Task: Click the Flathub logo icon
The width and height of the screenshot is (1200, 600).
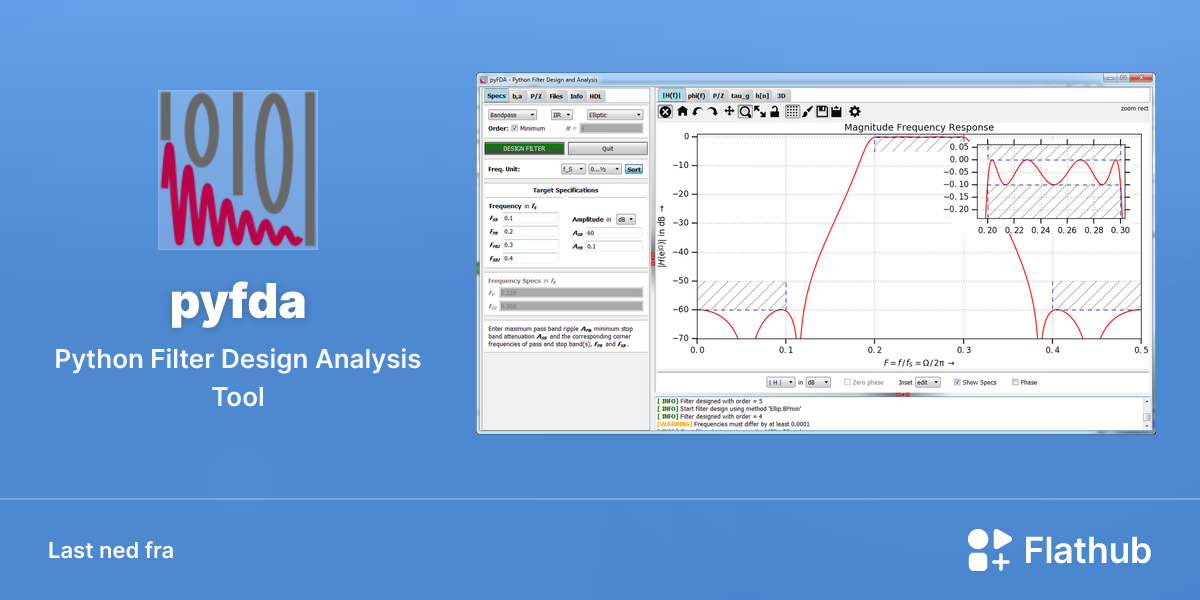Action: tap(990, 550)
